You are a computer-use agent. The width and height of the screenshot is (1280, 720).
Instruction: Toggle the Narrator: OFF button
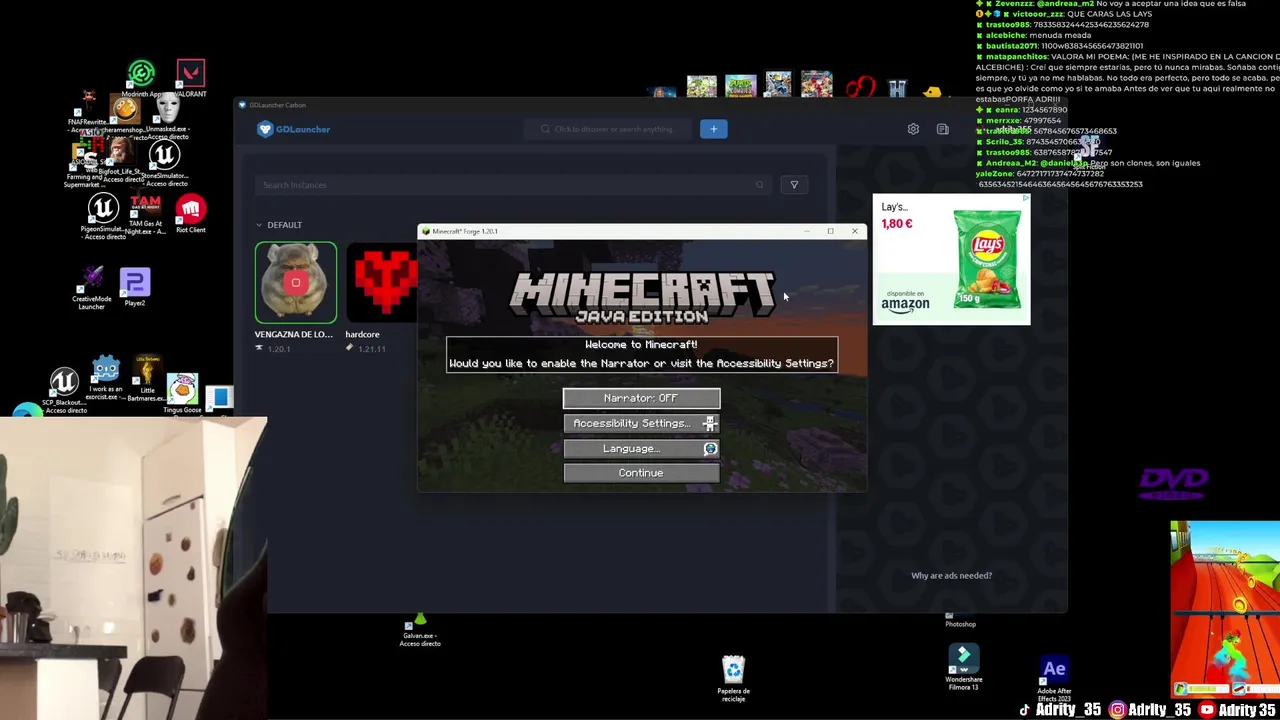(x=641, y=398)
